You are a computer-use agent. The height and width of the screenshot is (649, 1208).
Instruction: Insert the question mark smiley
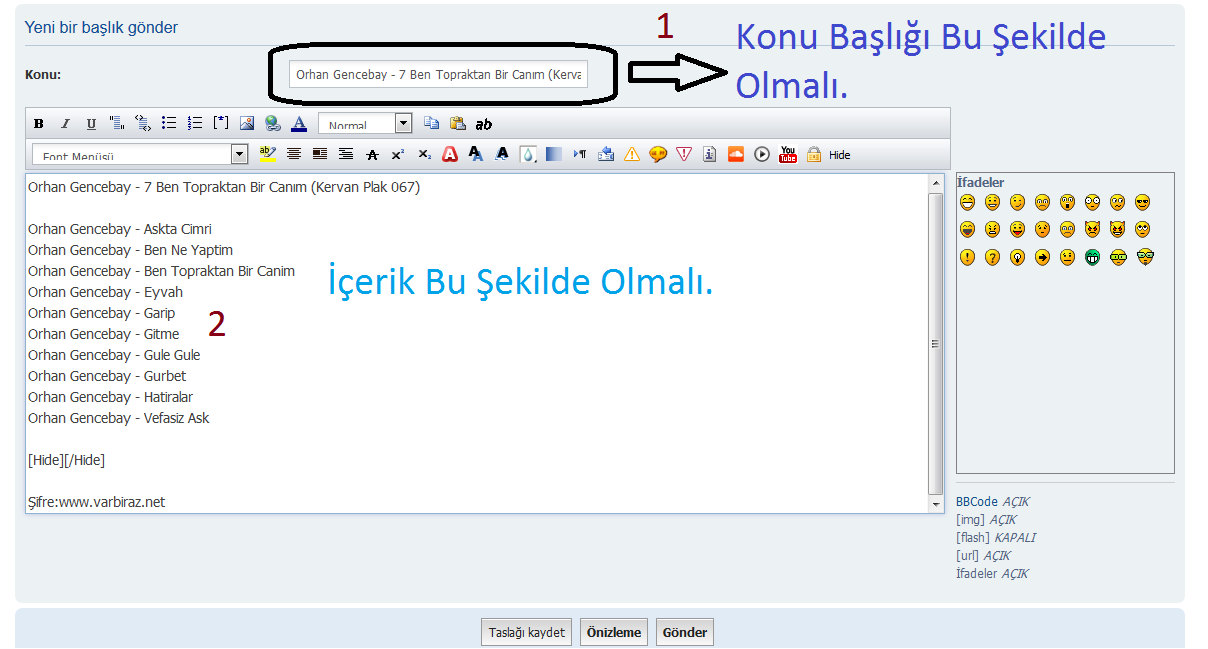point(992,257)
